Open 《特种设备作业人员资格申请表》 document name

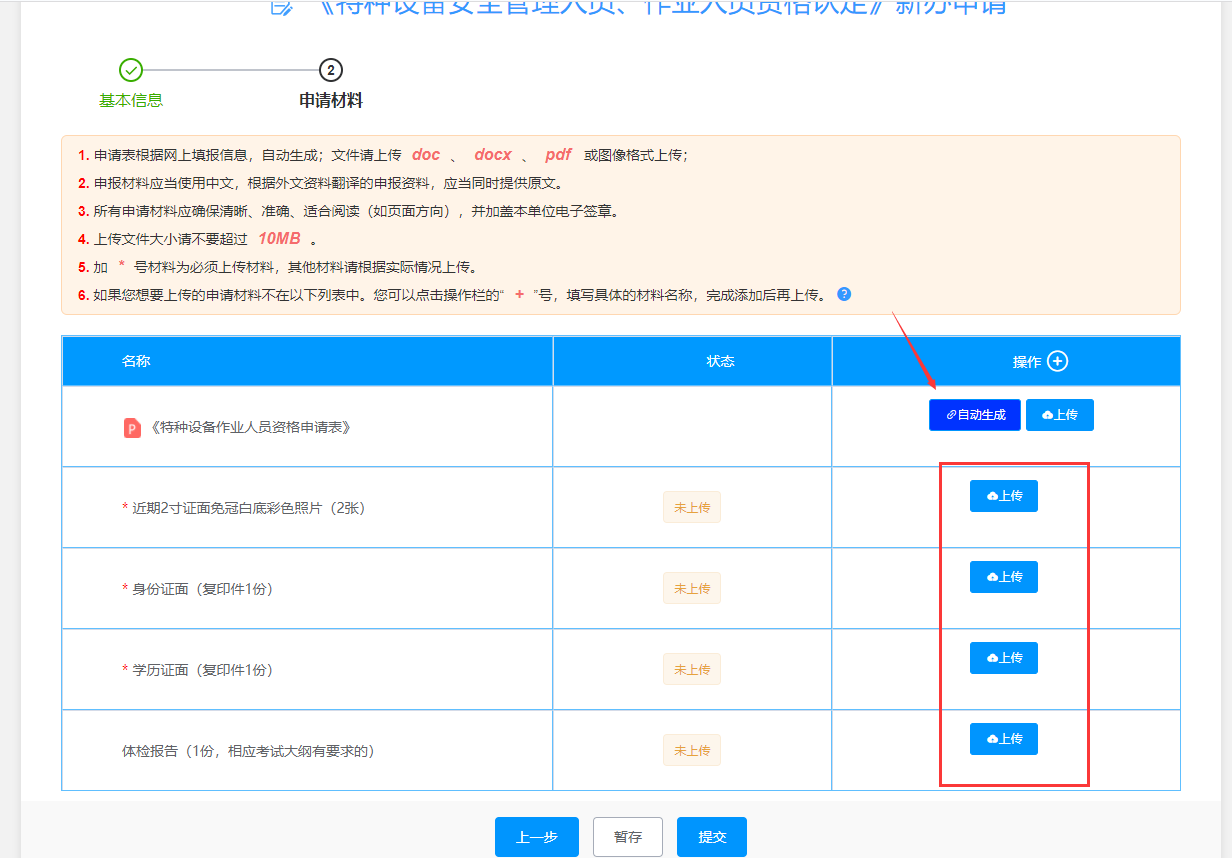click(250, 427)
